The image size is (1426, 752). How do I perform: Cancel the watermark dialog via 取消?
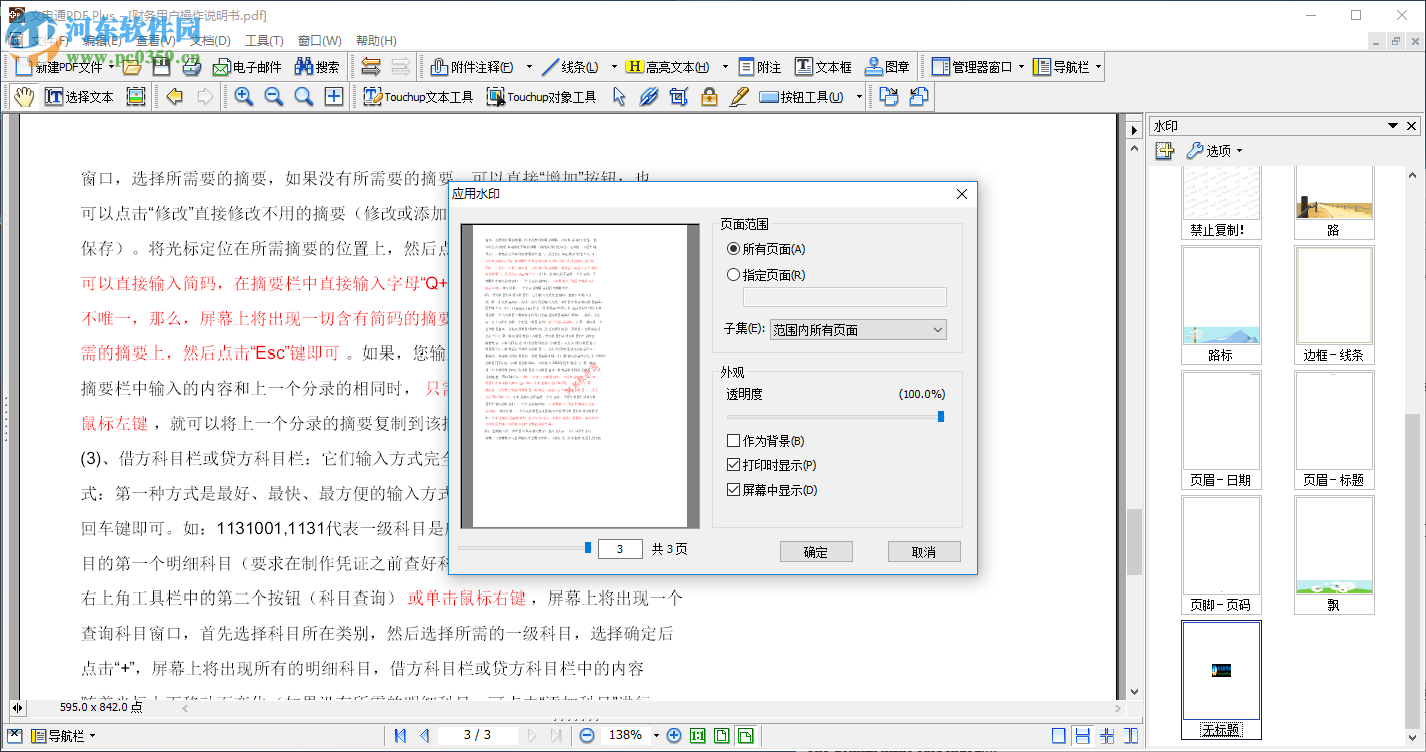(x=923, y=551)
